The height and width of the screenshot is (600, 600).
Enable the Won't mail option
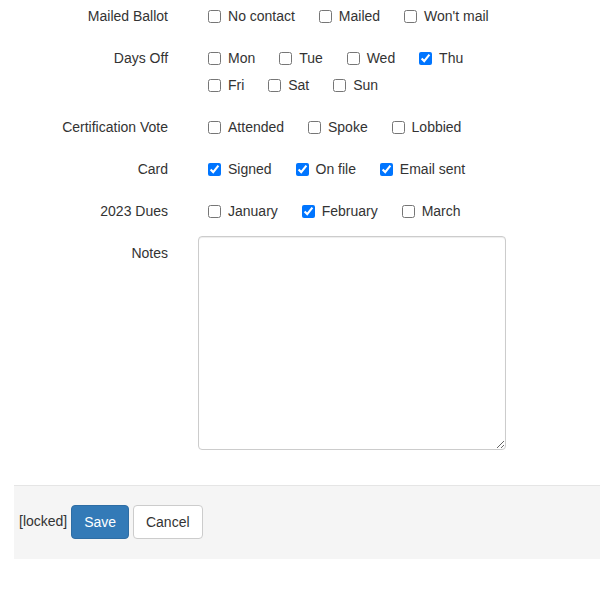pyautogui.click(x=410, y=16)
